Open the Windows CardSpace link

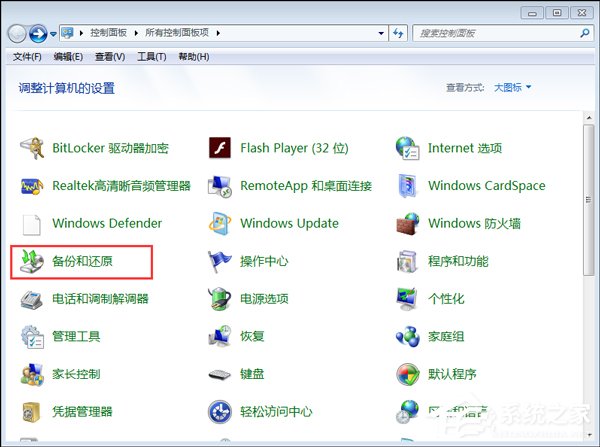click(486, 186)
